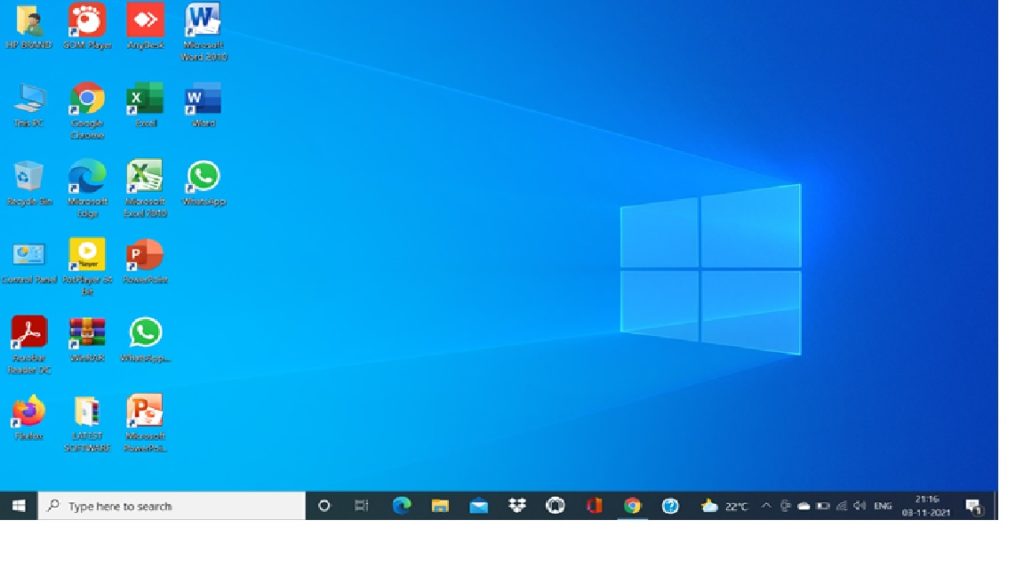The height and width of the screenshot is (576, 1024).
Task: Select Microsoft Excel 2010 desktop shortcut
Action: pos(145,188)
